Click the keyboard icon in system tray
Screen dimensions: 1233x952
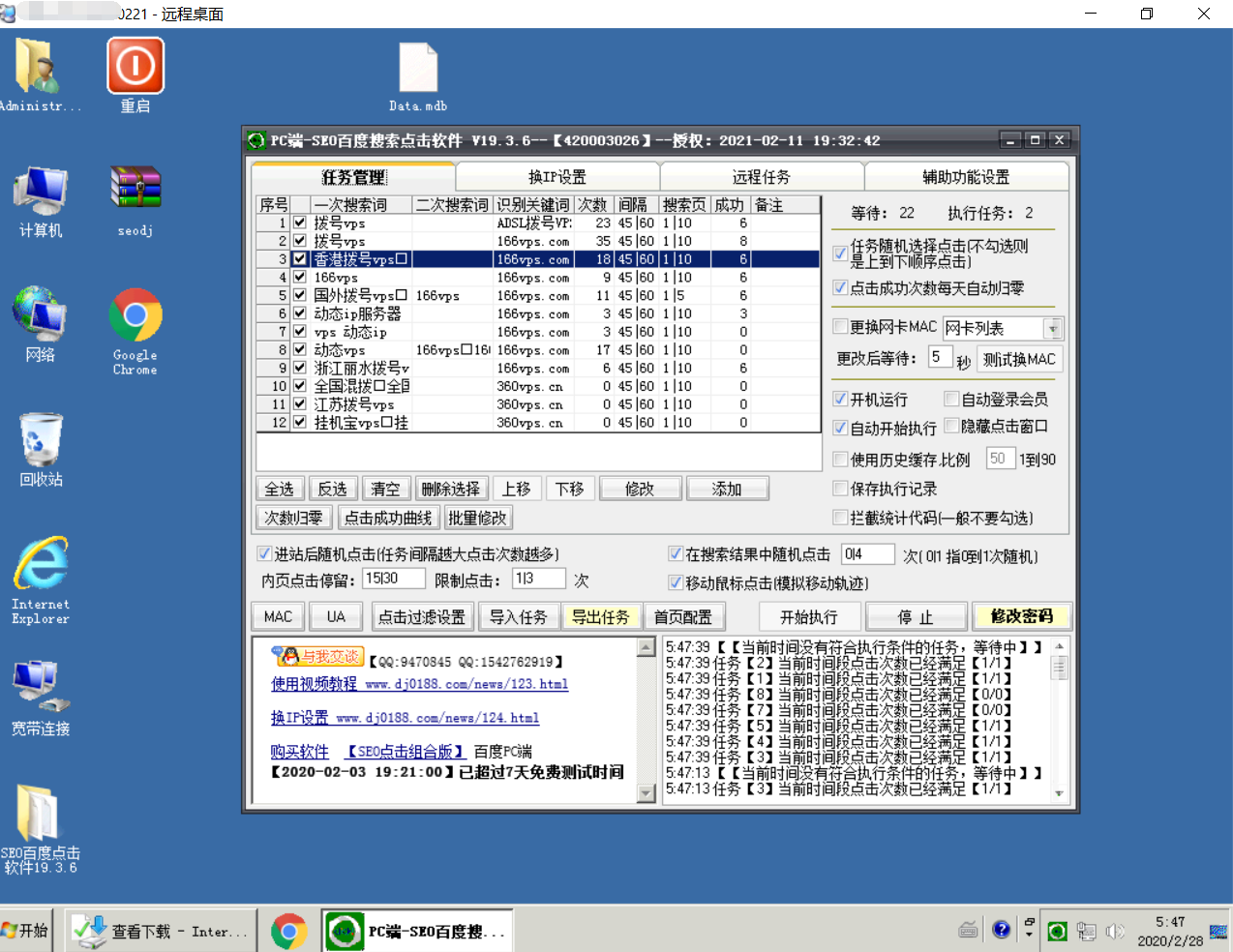point(969,931)
